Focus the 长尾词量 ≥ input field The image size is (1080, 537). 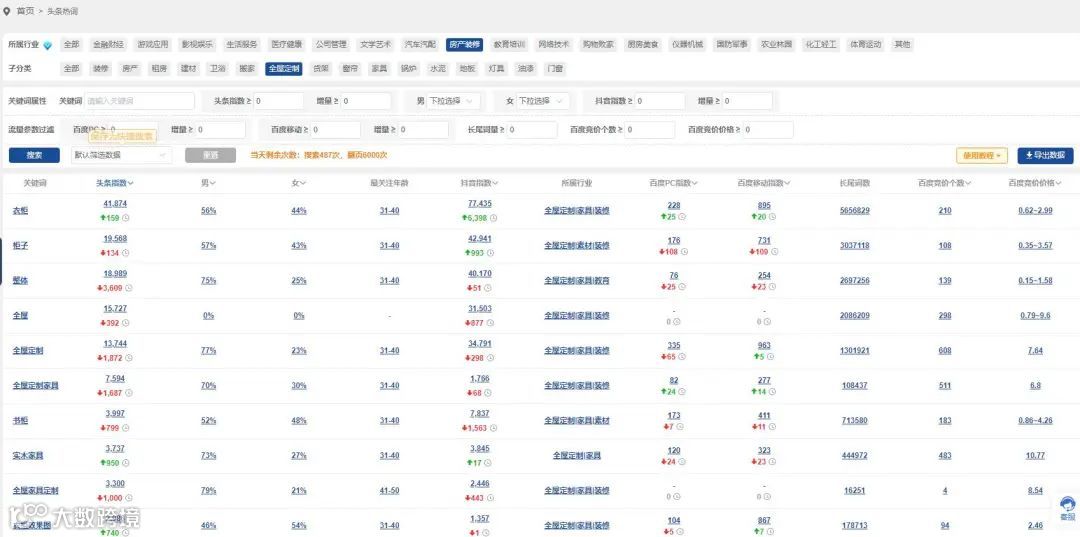pyautogui.click(x=532, y=129)
